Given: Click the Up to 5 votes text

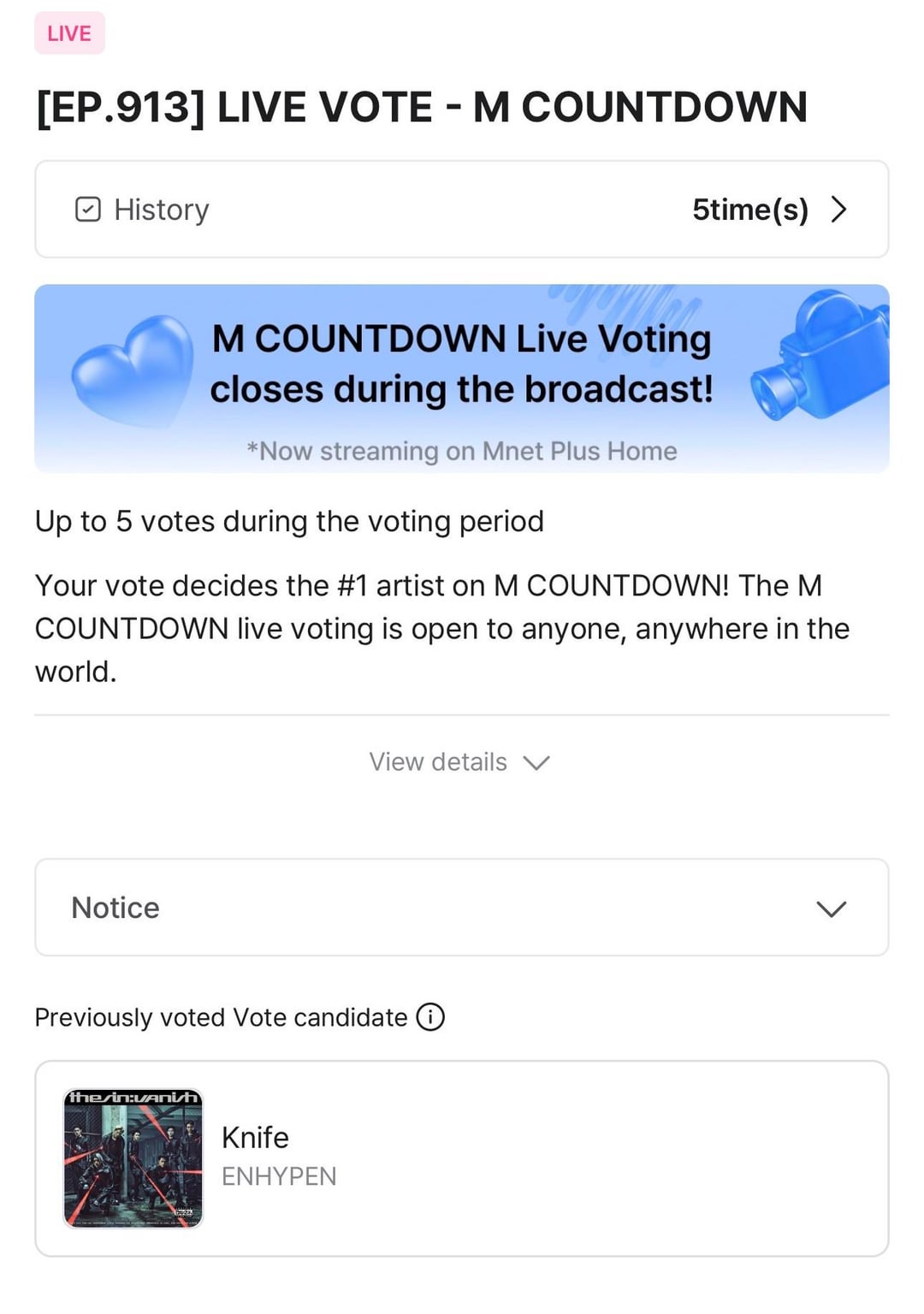Looking at the screenshot, I should [289, 521].
